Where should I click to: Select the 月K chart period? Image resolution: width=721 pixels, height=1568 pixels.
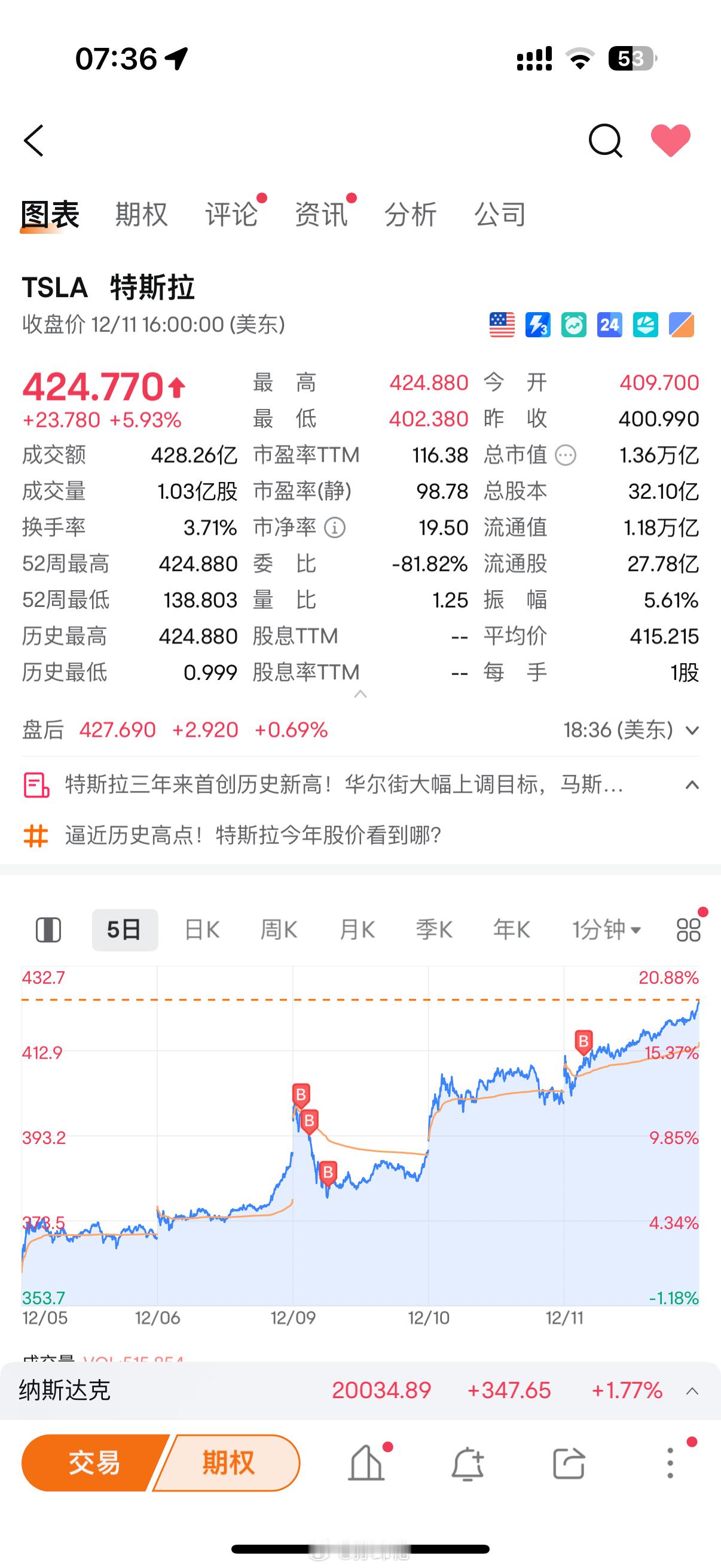(357, 930)
